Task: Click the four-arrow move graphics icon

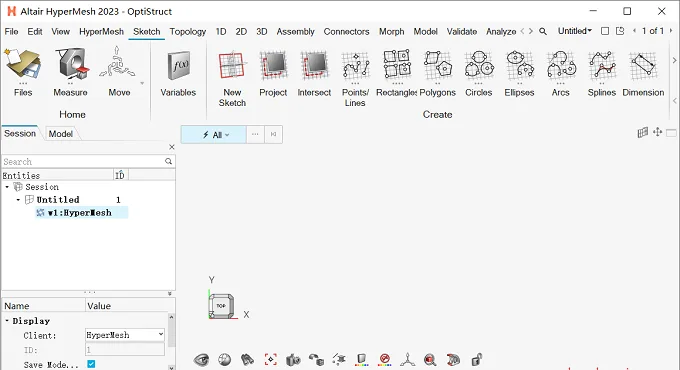Action: (657, 132)
